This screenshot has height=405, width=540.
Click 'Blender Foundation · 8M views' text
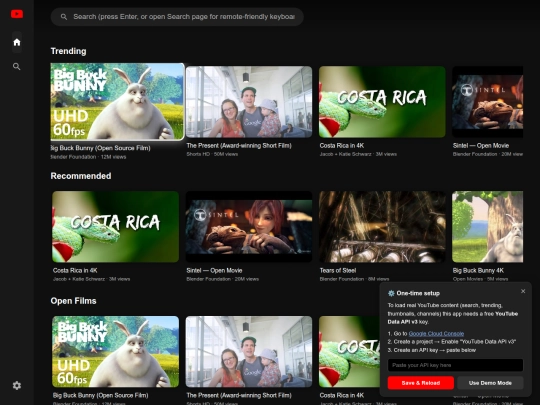tap(354, 279)
